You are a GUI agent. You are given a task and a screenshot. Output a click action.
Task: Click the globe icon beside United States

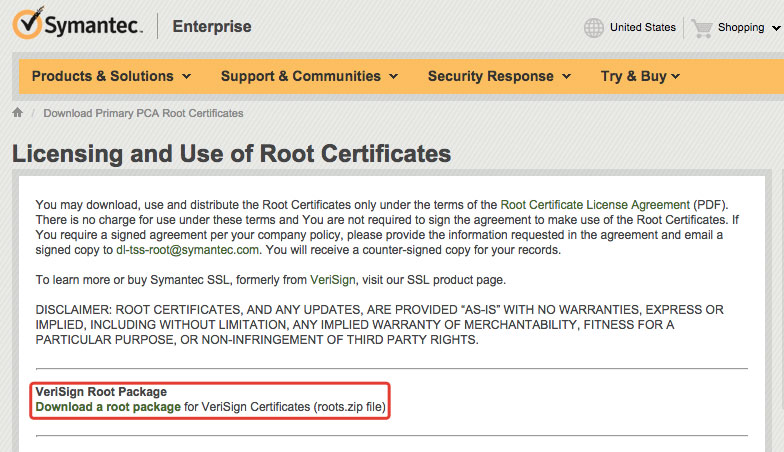[594, 28]
